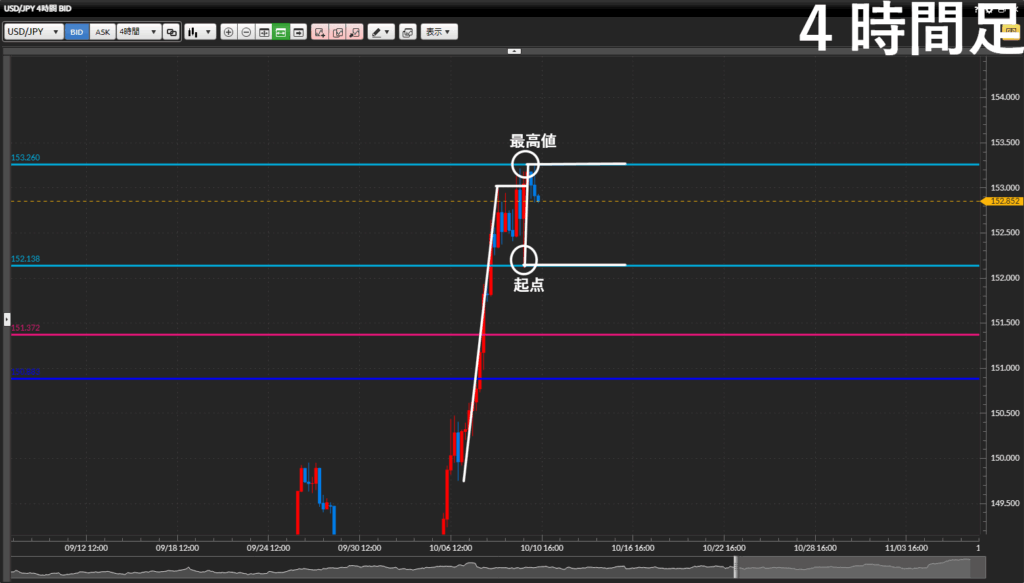Click the split-panel layout icon
This screenshot has width=1024, height=583.
(264, 32)
